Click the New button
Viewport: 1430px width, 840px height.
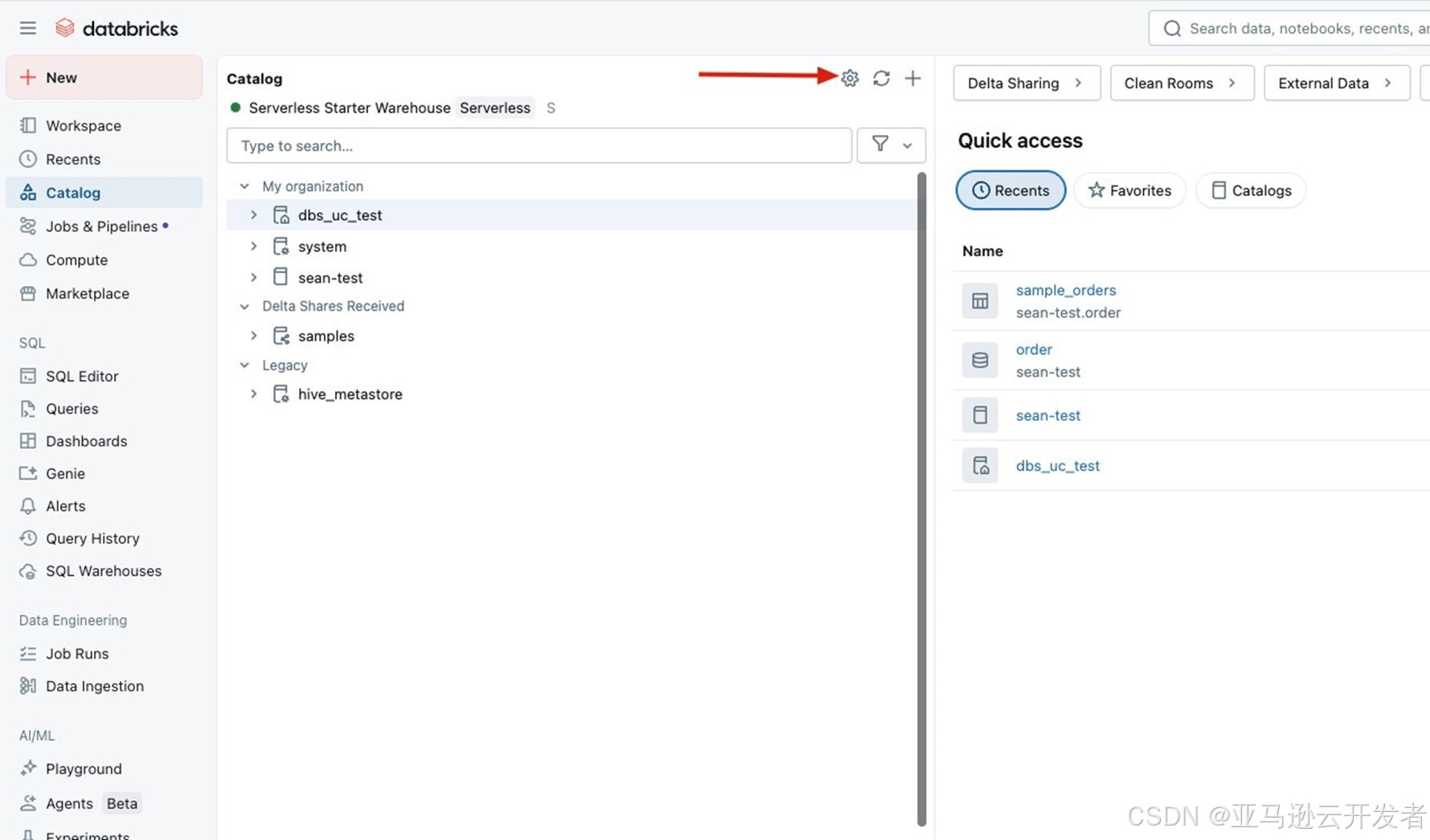pyautogui.click(x=104, y=77)
